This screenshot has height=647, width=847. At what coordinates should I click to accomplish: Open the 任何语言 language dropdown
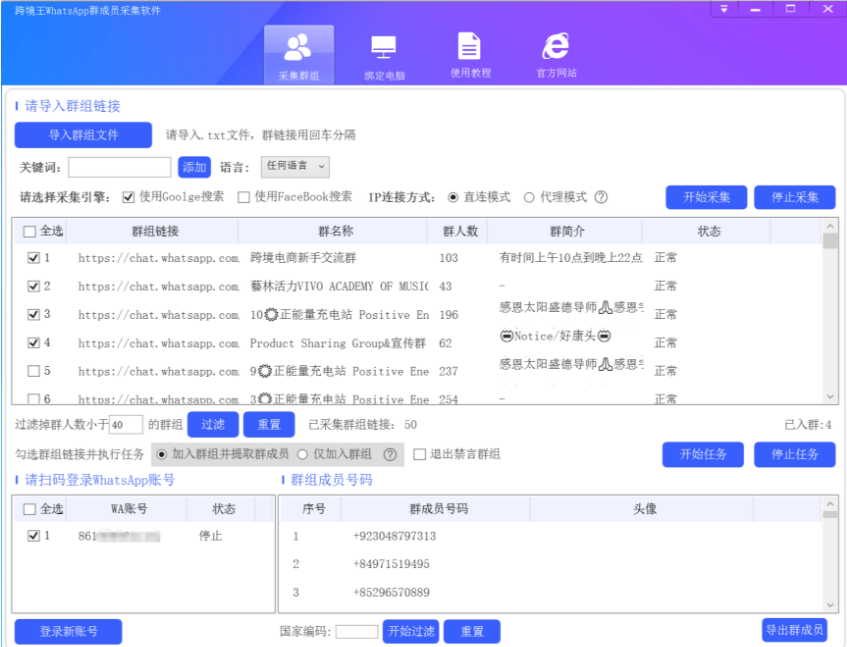tap(293, 165)
